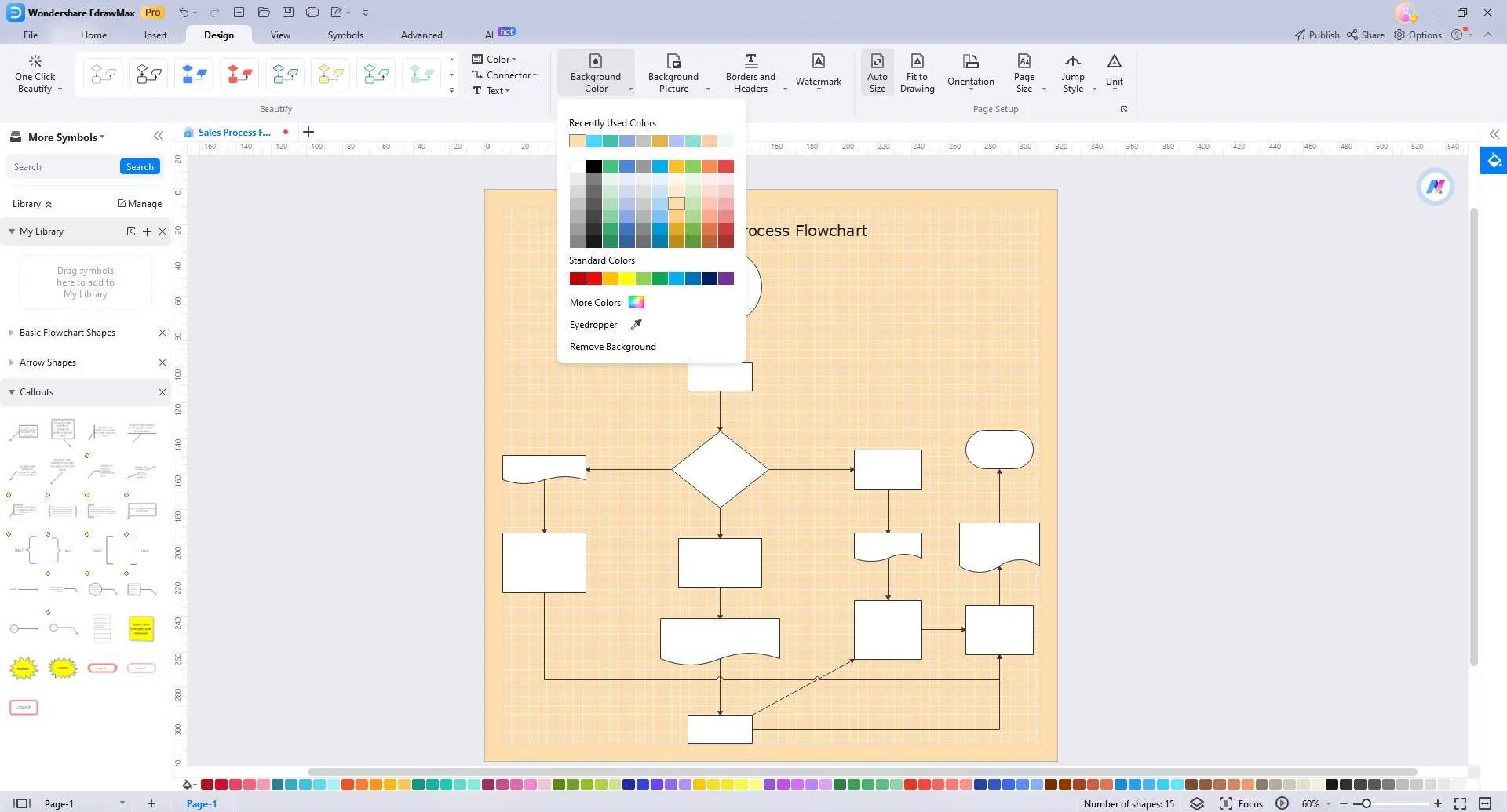1507x812 pixels.
Task: Expand the right-side panel
Action: click(1494, 135)
